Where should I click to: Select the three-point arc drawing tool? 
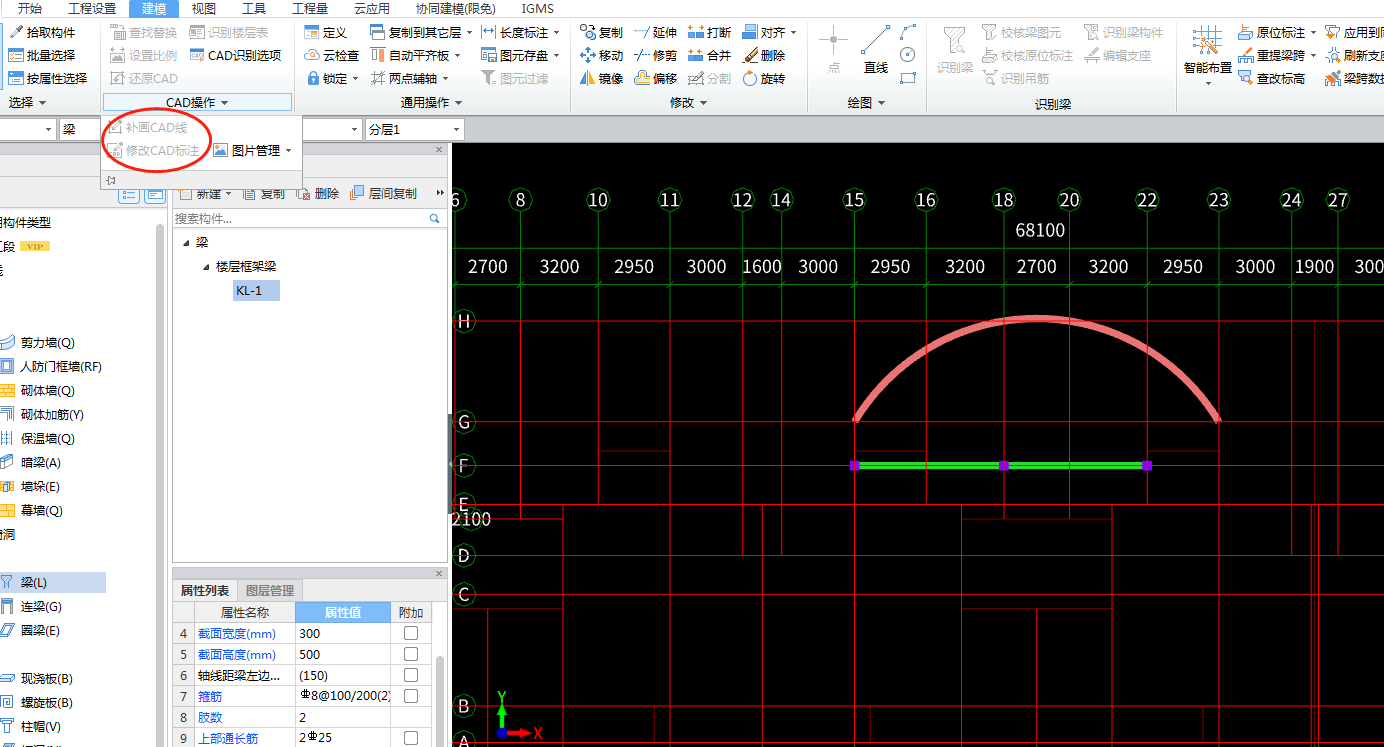tap(908, 33)
